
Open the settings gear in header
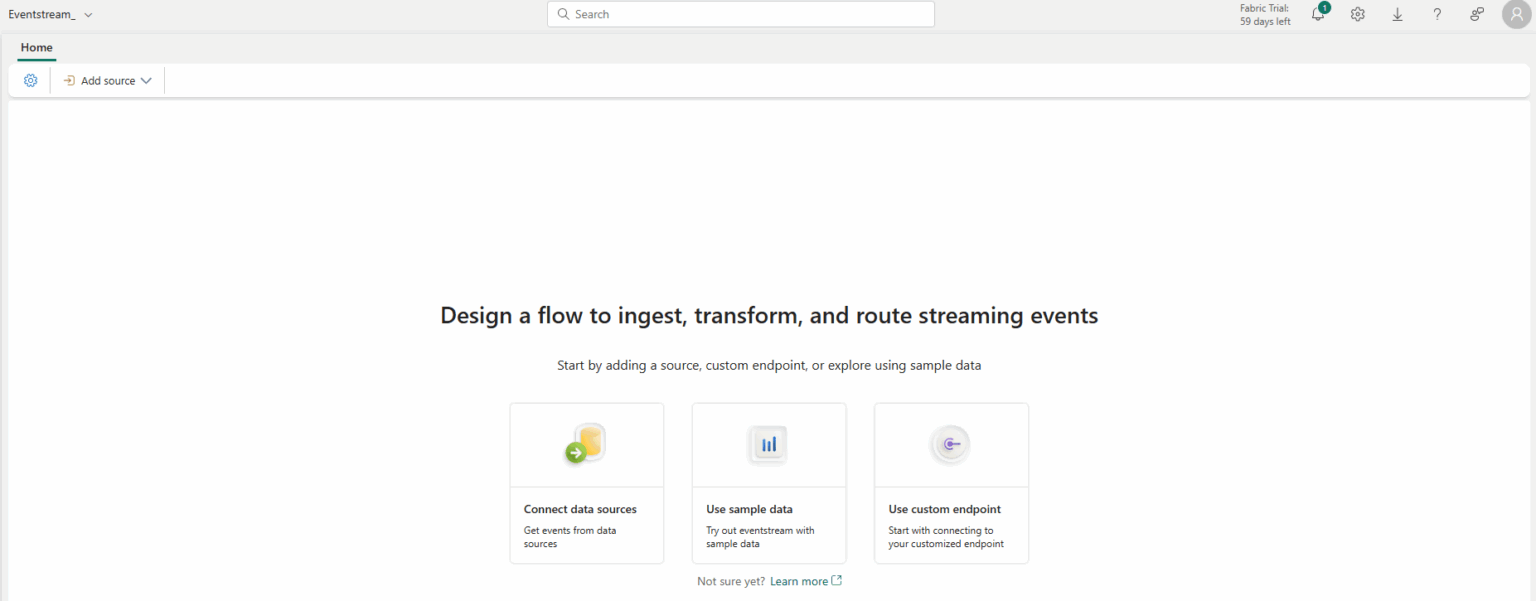tap(1357, 14)
